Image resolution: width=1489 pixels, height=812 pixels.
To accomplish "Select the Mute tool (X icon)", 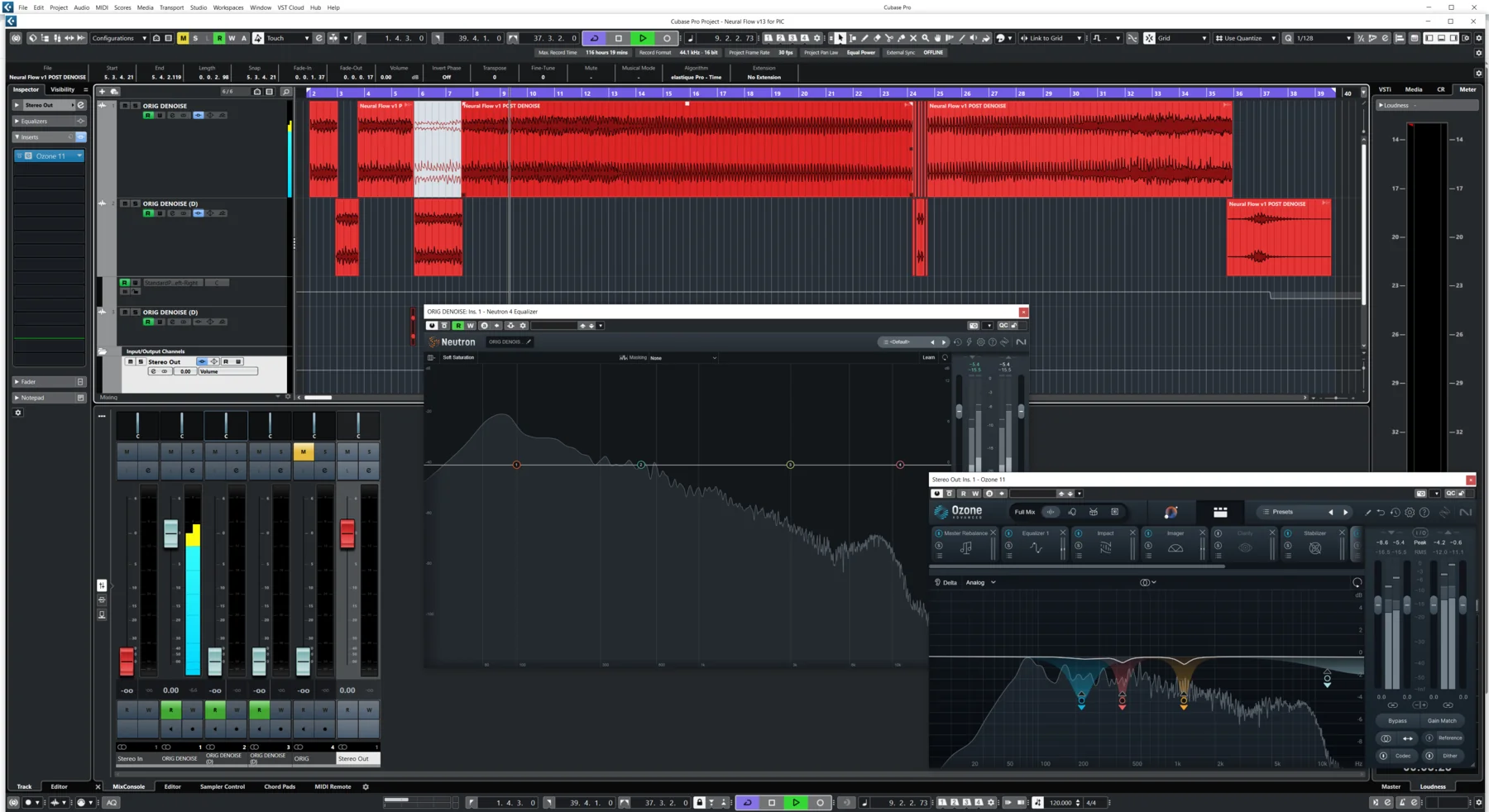I will pos(913,38).
